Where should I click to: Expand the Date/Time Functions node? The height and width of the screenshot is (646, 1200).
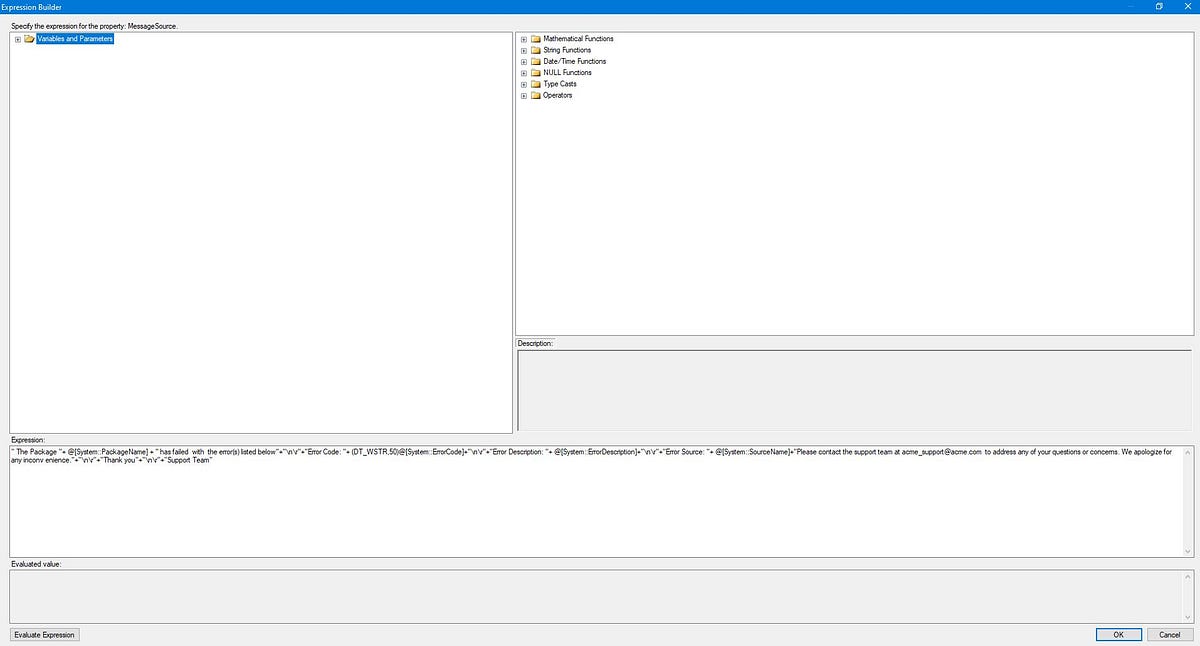pos(524,61)
